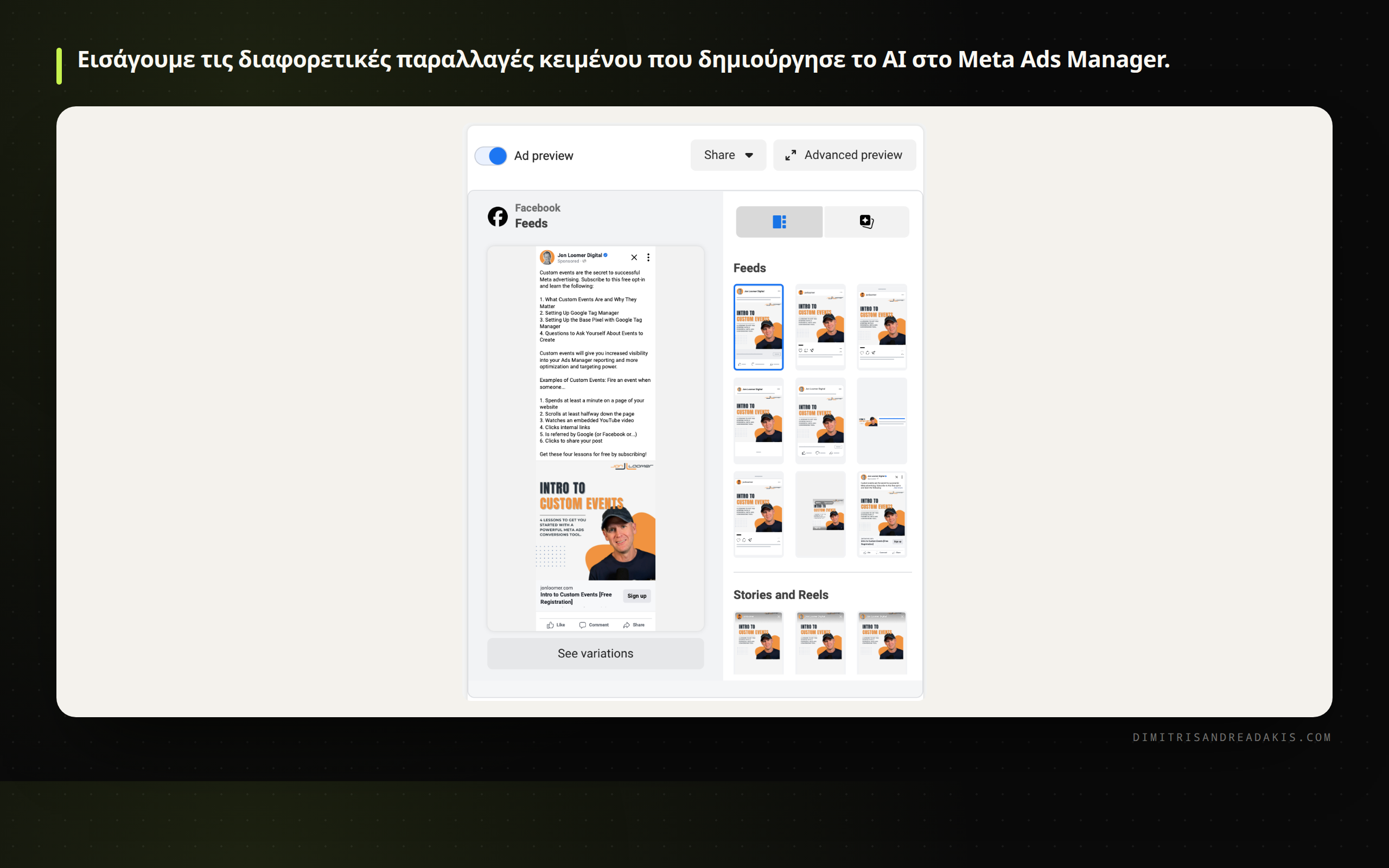The width and height of the screenshot is (1389, 868).
Task: Switch to the creative sparkle view tab
Action: (866, 221)
